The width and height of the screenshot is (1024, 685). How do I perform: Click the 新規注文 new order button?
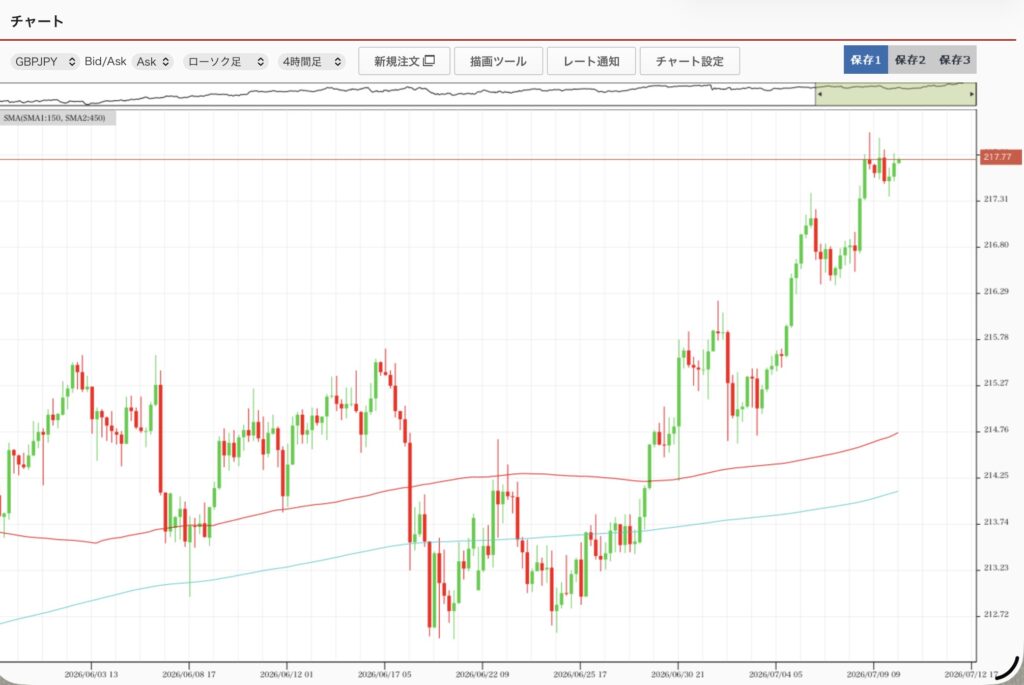[x=404, y=61]
